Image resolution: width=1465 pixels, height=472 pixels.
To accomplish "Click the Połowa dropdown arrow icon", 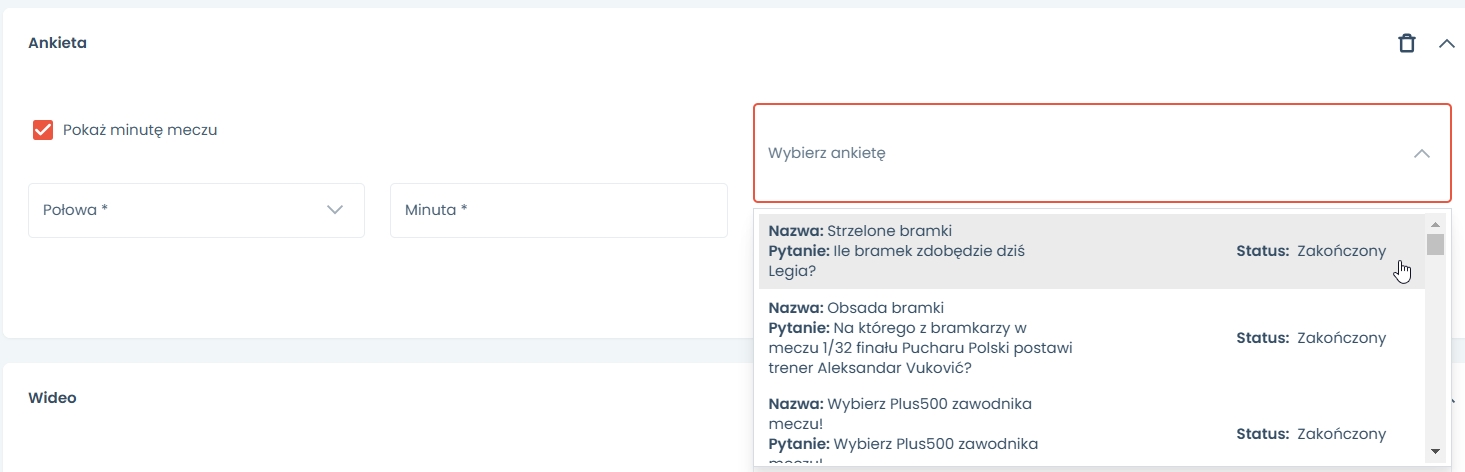I will point(335,210).
